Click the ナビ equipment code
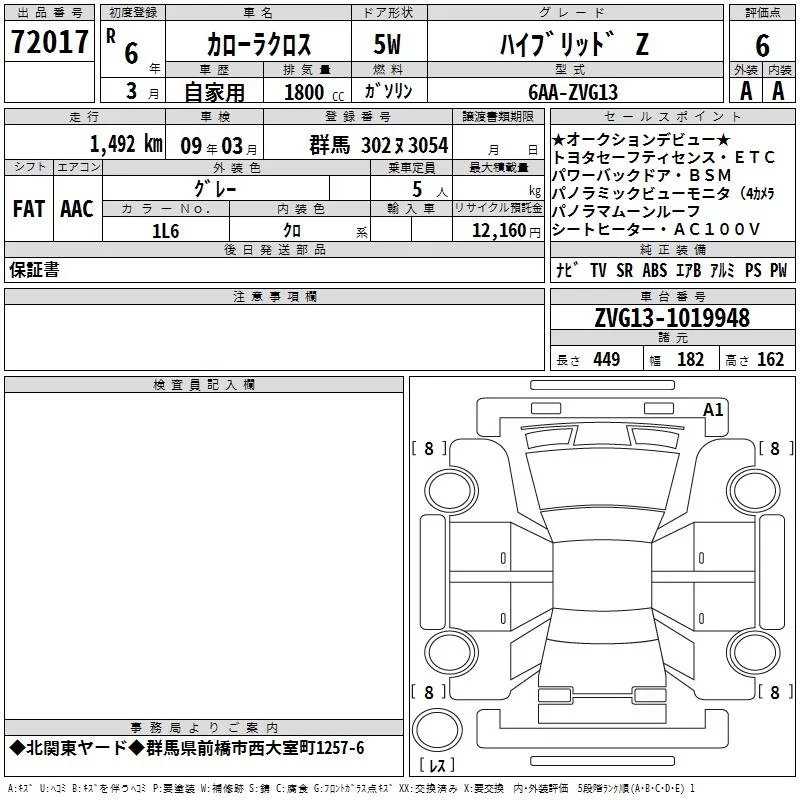This screenshot has height=800, width=800. [567, 270]
